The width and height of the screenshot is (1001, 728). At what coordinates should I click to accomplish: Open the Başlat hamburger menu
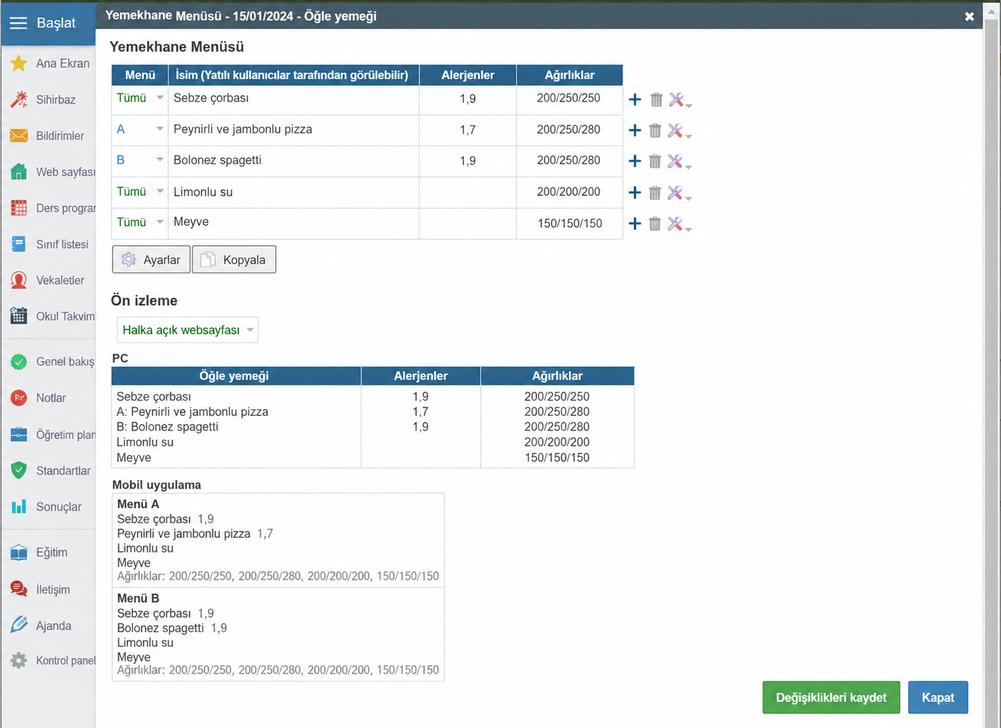48,23
